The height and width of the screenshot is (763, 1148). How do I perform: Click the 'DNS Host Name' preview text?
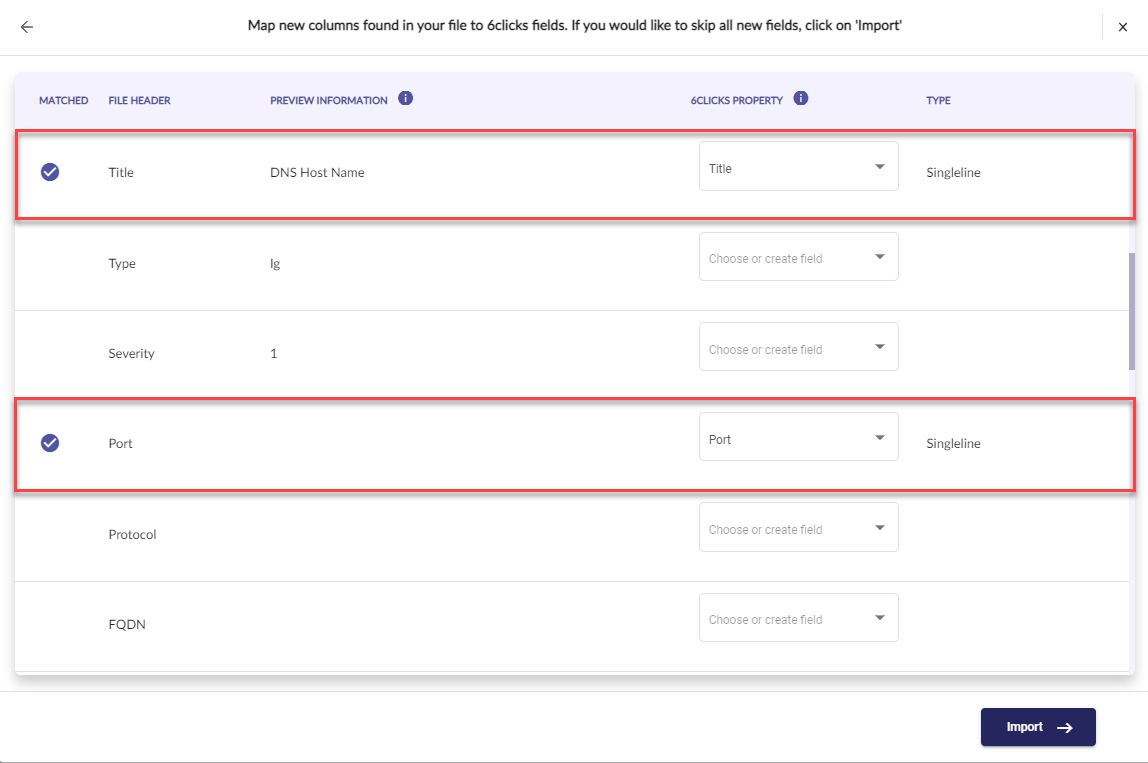pyautogui.click(x=317, y=173)
